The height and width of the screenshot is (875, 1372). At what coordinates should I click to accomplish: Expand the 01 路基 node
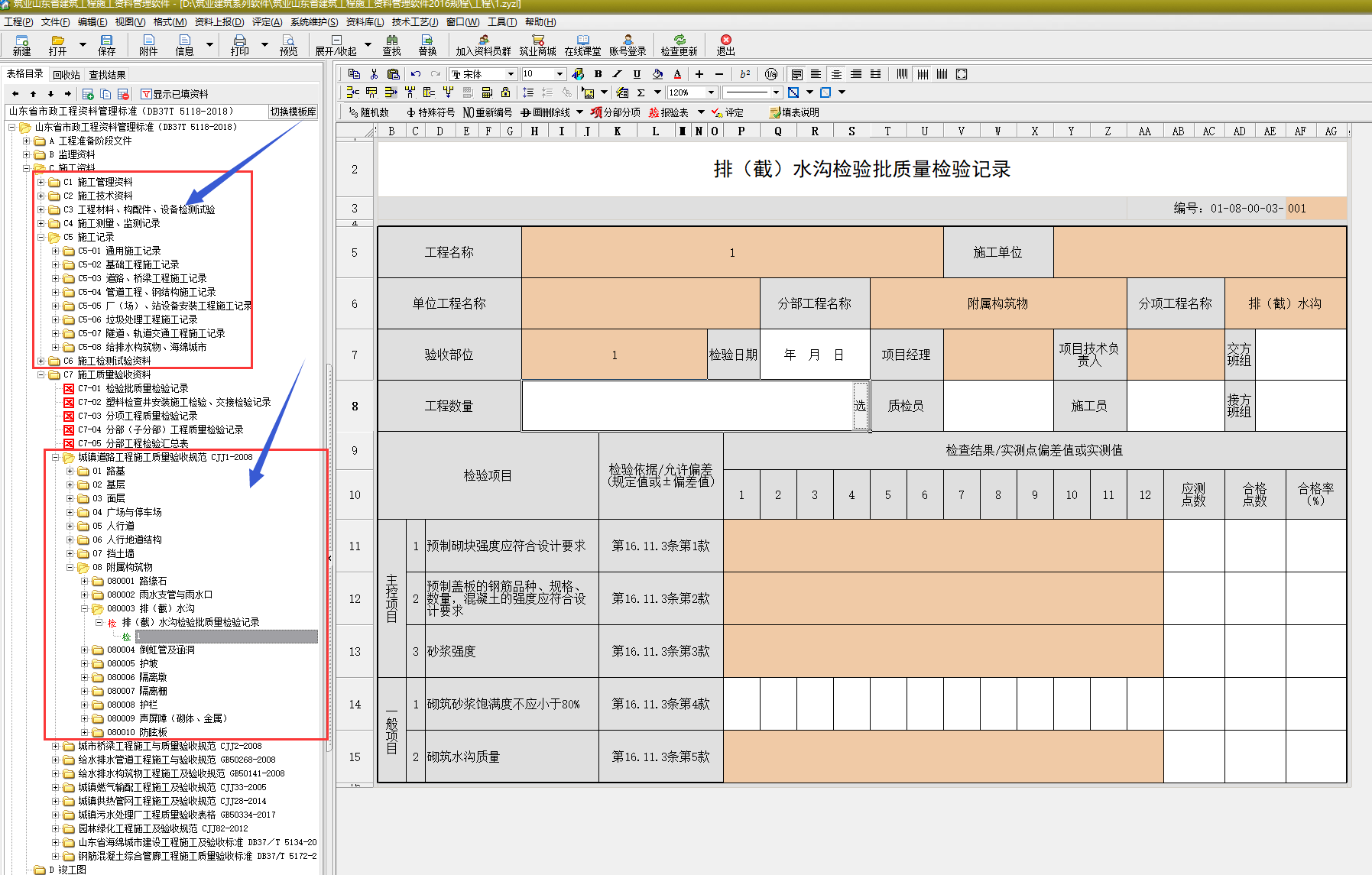tap(70, 471)
